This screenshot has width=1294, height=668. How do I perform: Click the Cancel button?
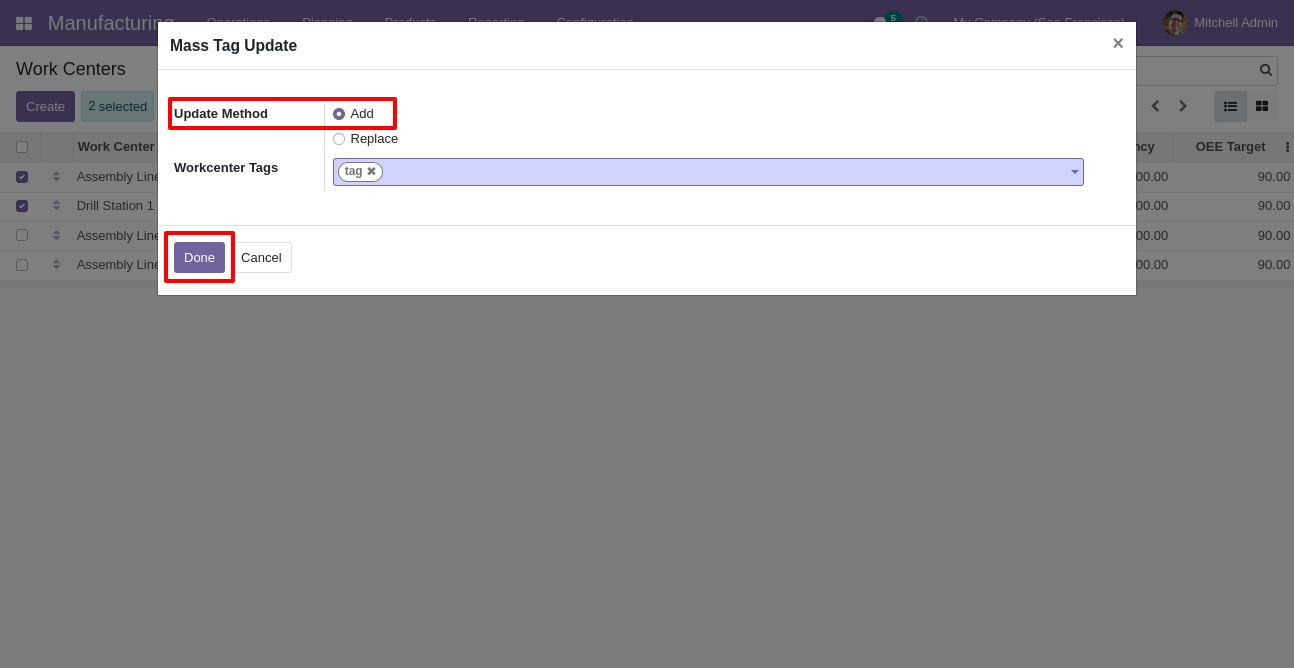(x=262, y=257)
